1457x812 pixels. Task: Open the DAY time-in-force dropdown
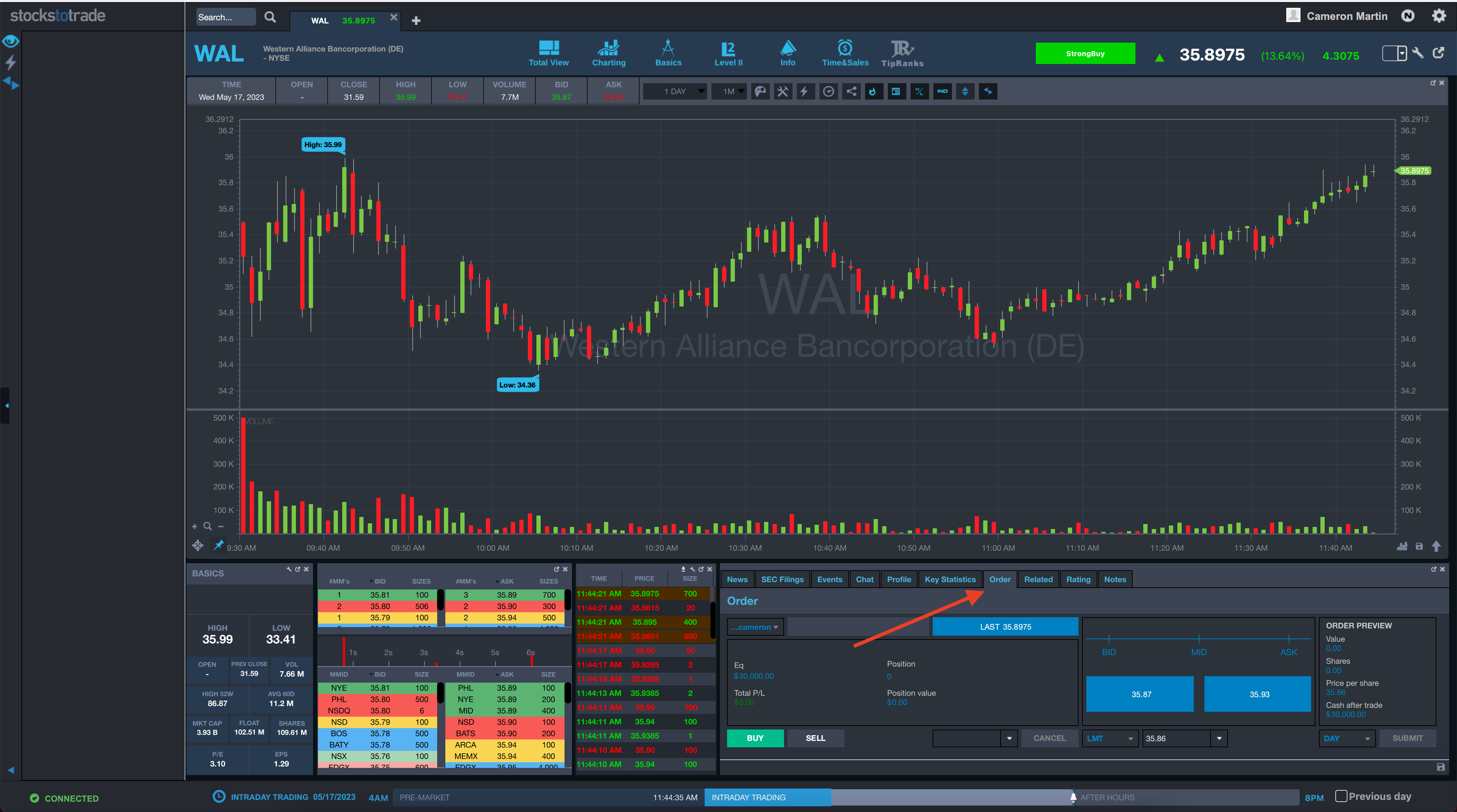(1347, 738)
